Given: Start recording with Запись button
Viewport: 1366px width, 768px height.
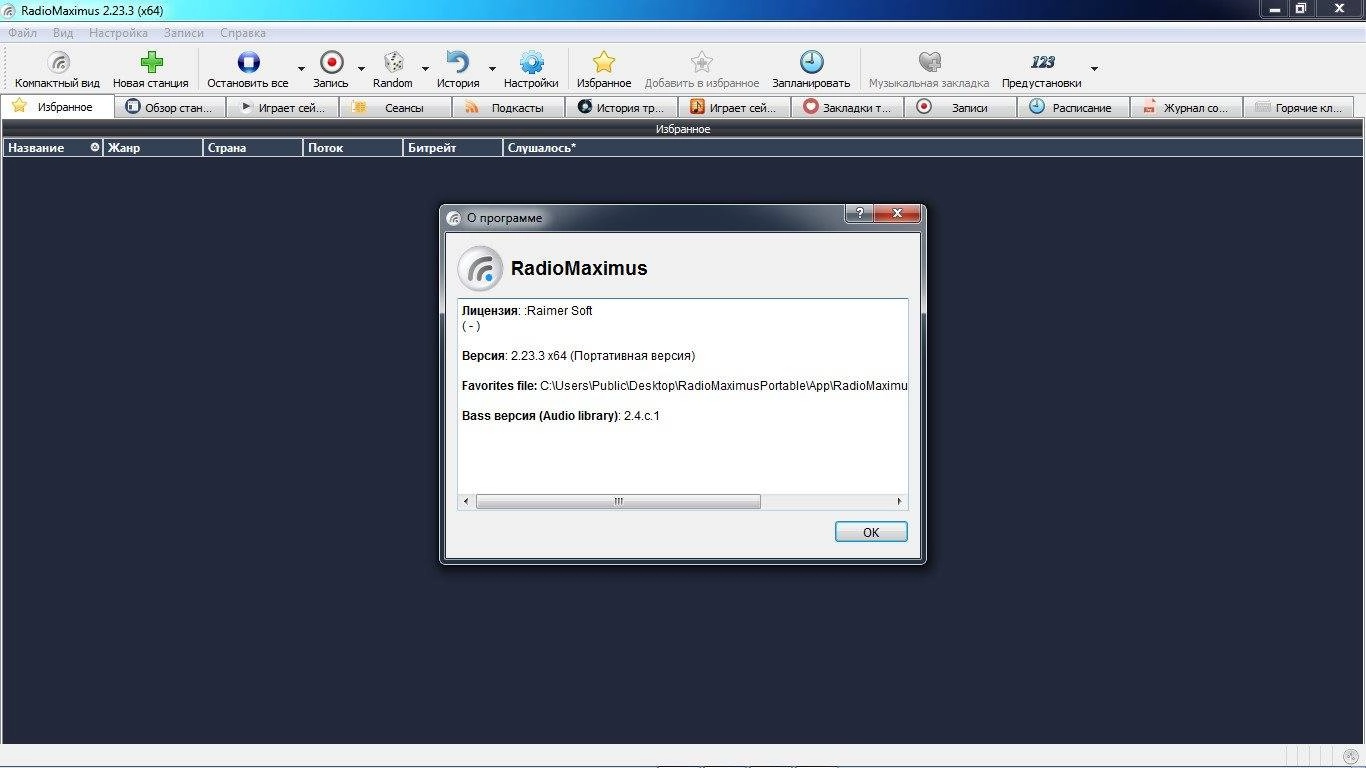Looking at the screenshot, I should point(331,70).
